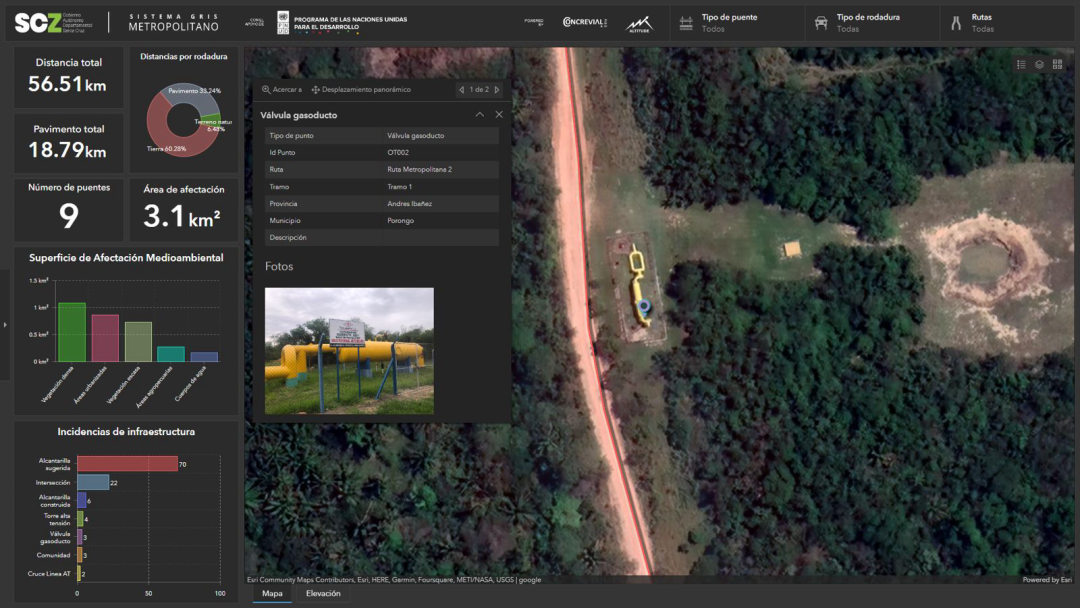1080x608 pixels.
Task: Click the Provincia value Andres Ibañez
Action: point(409,204)
